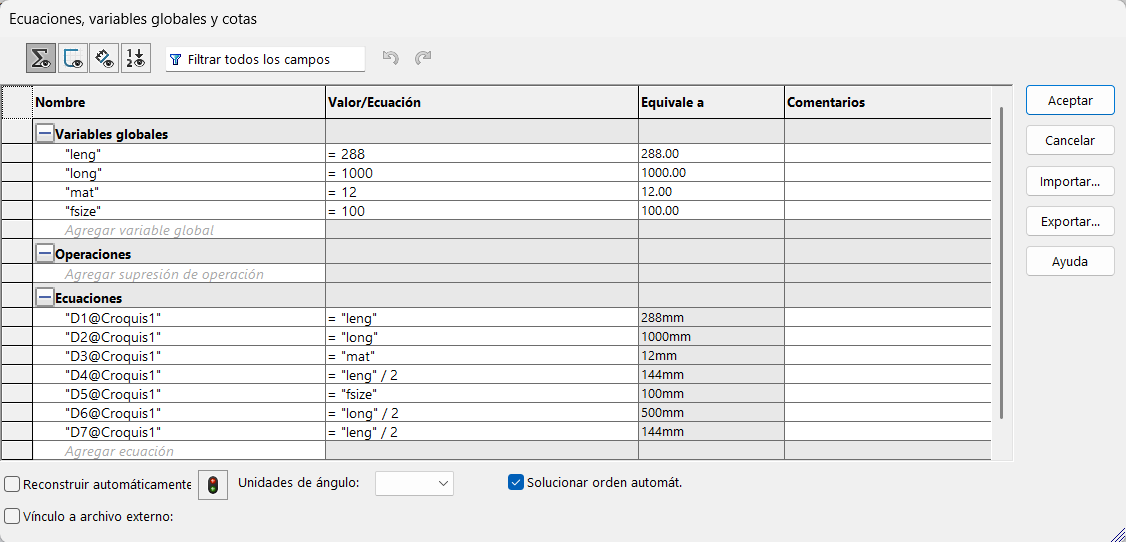Click the traffic light rebuild icon

[x=213, y=485]
